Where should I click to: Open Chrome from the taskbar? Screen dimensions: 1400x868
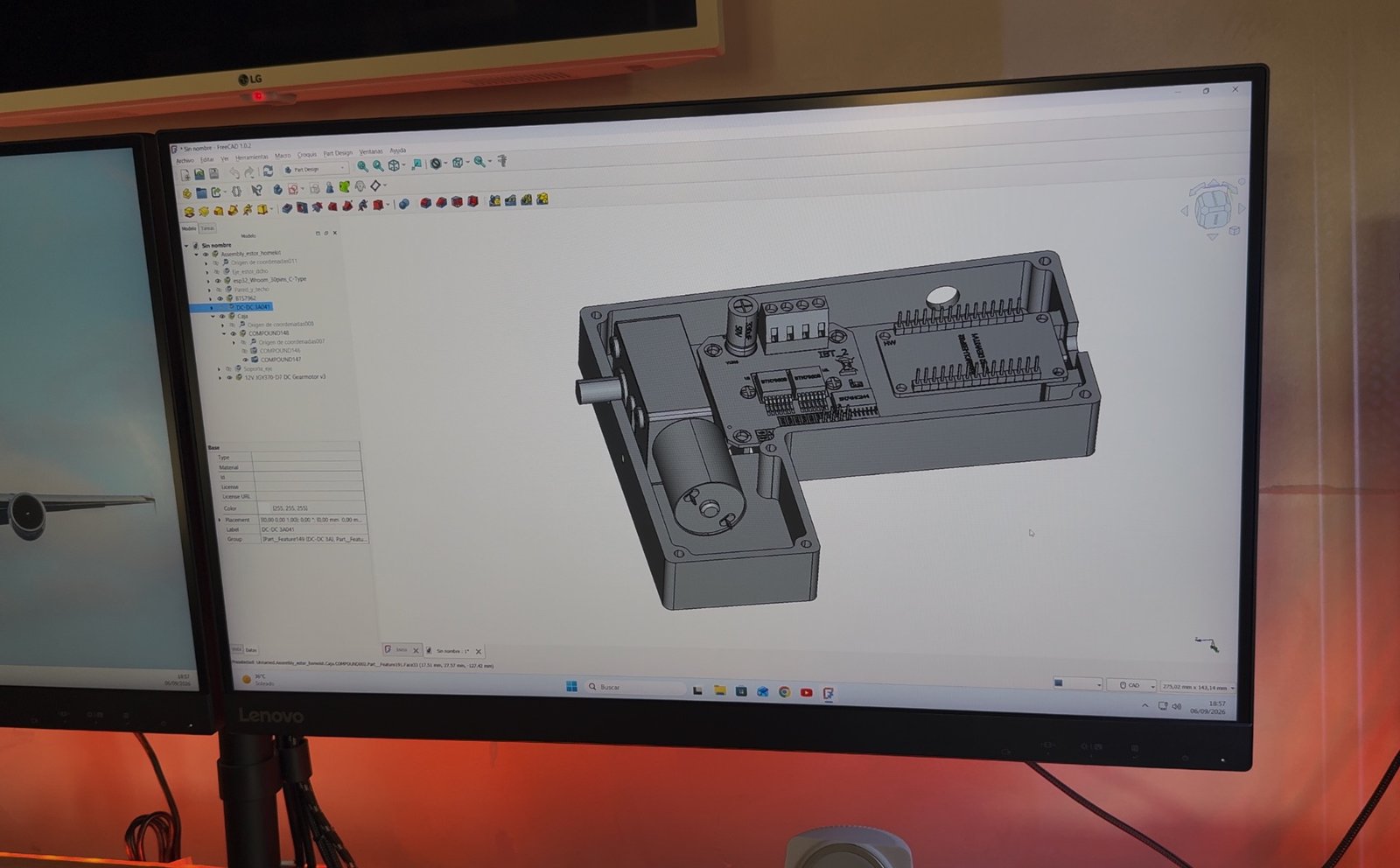pos(785,692)
